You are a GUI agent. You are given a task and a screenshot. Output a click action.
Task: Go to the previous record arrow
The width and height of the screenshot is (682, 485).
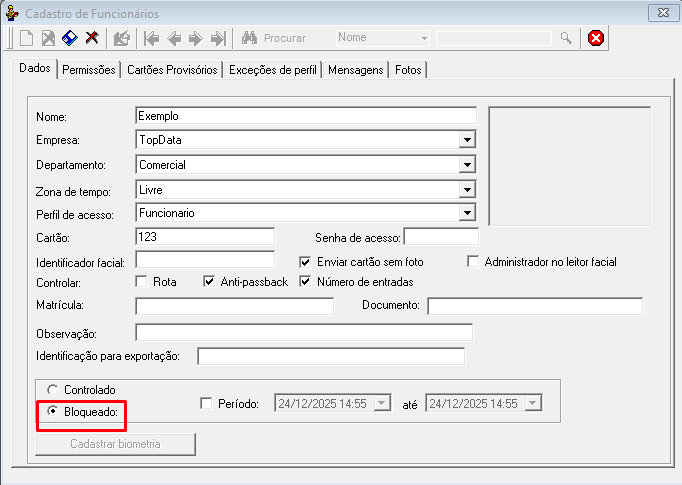[174, 38]
